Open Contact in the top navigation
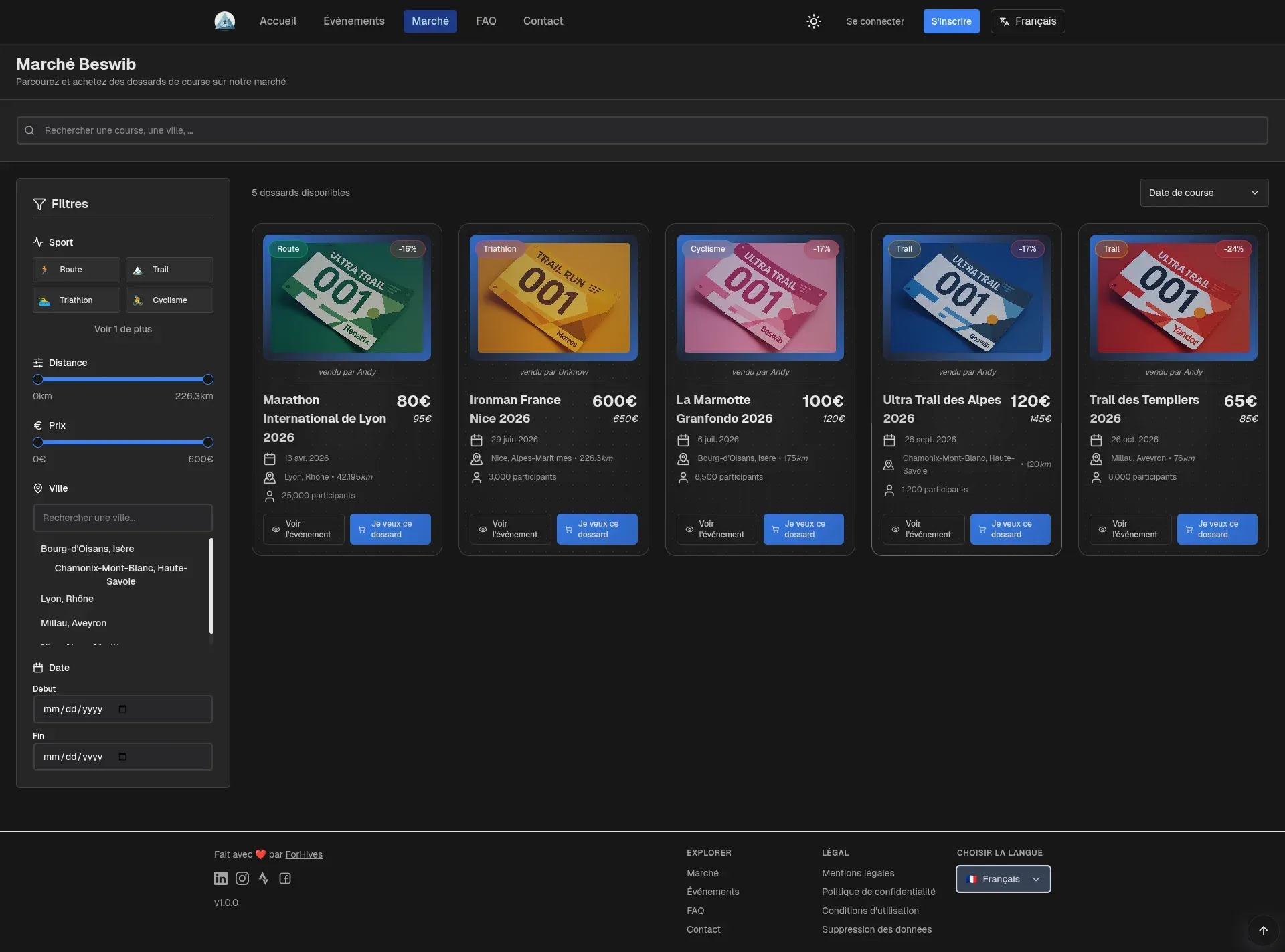The width and height of the screenshot is (1285, 952). coord(543,21)
